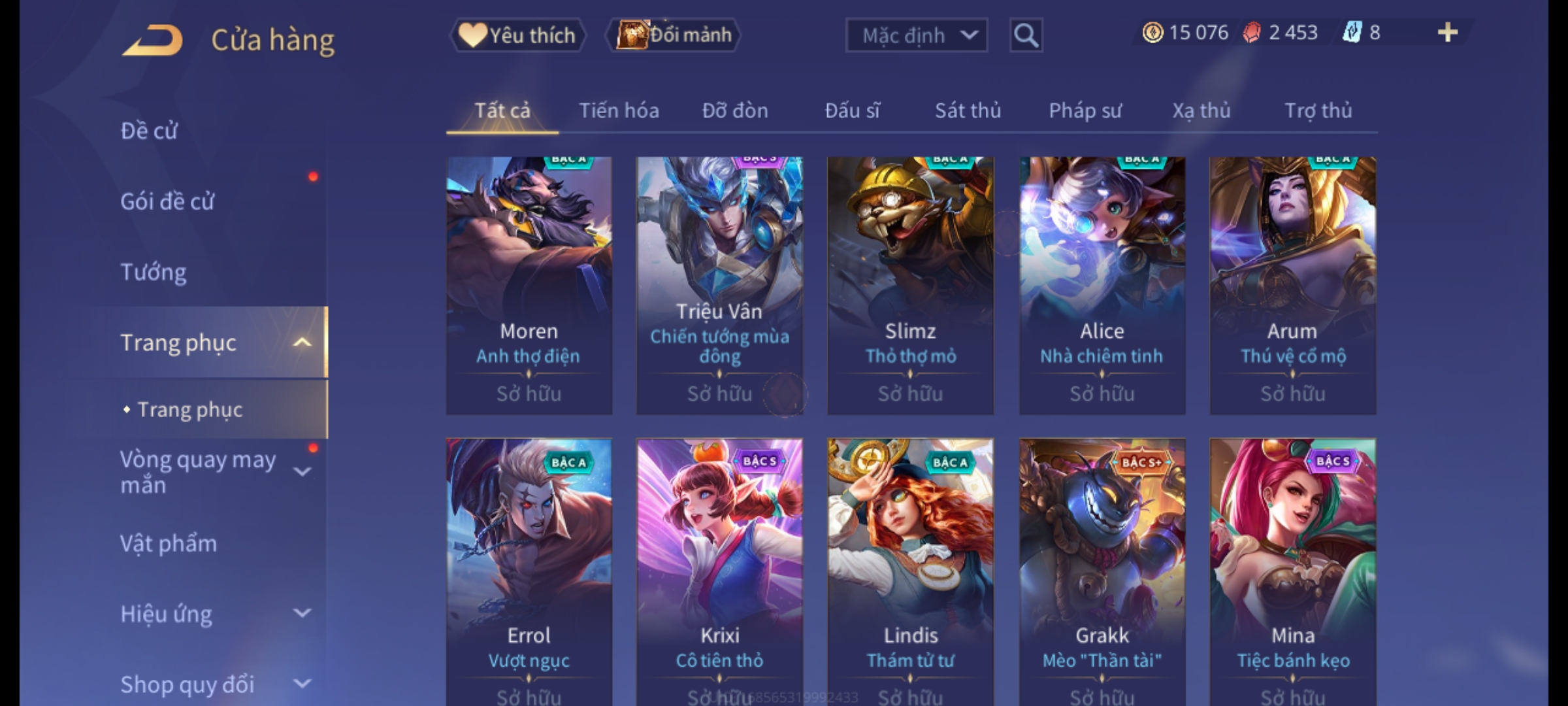Image resolution: width=1568 pixels, height=706 pixels.
Task: Open the search magnifier icon
Action: point(1026,35)
